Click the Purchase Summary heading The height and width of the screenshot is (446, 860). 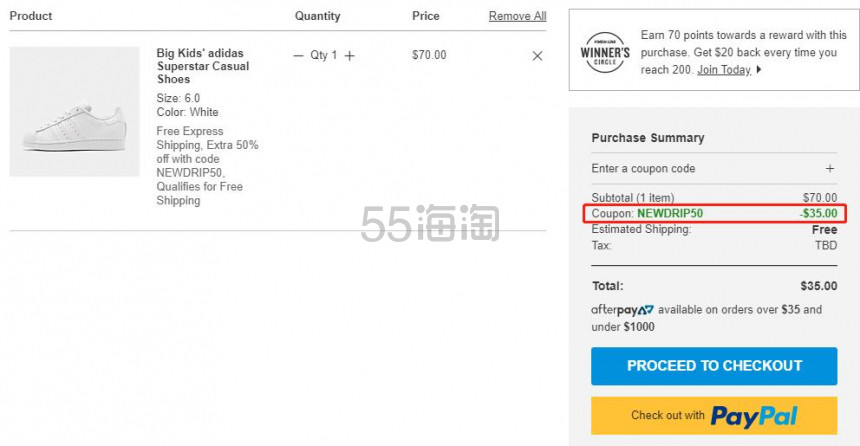(648, 138)
